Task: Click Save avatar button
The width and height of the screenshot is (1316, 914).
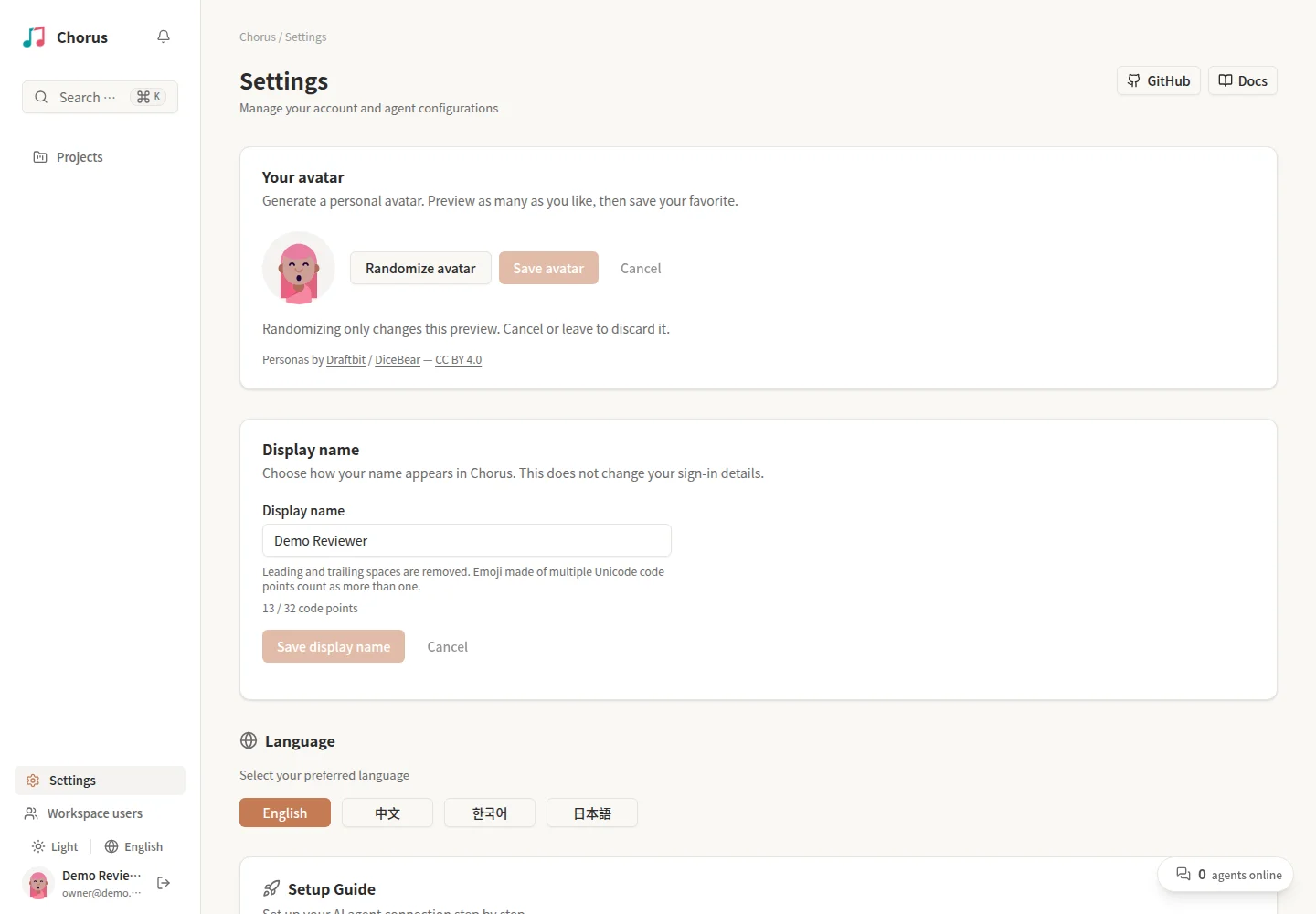Action: point(548,268)
